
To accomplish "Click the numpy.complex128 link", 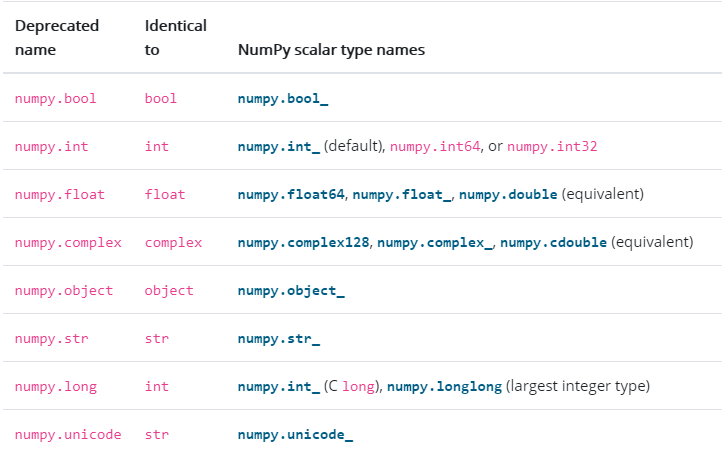I will pyautogui.click(x=303, y=243).
